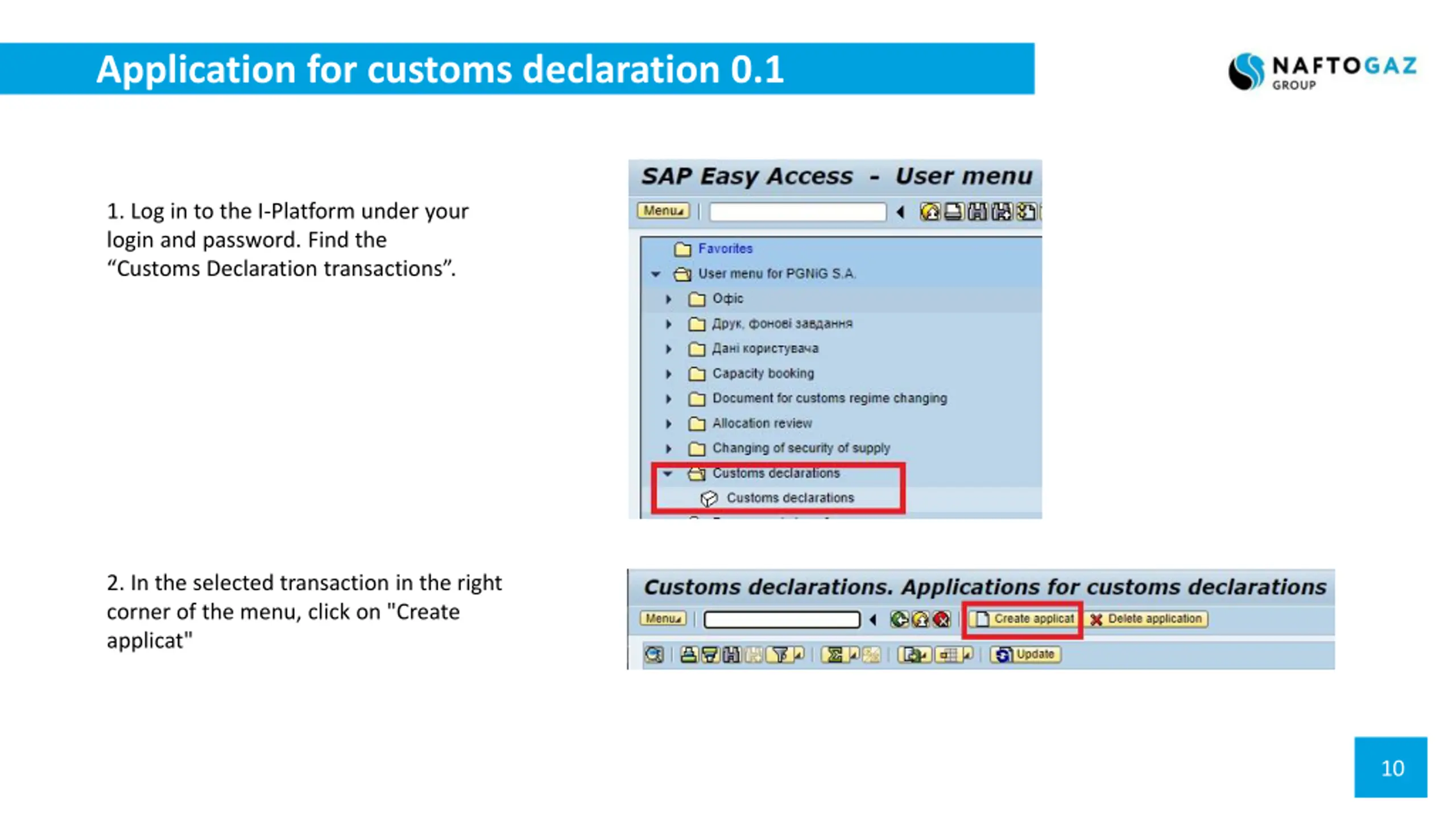Click the command field collapse arrow in Customs declarations window
Screen dimensions: 1456x819
point(873,619)
